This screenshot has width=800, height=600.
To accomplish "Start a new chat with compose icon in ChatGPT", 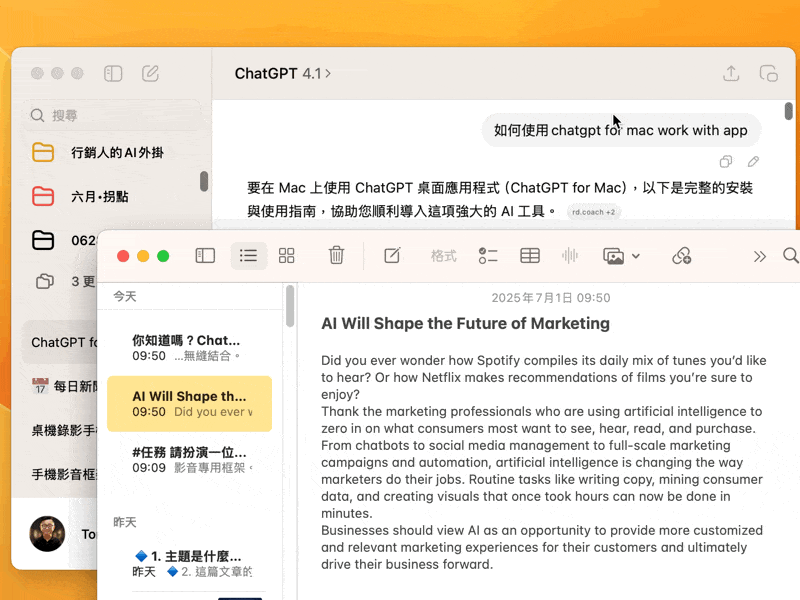I will 151,73.
